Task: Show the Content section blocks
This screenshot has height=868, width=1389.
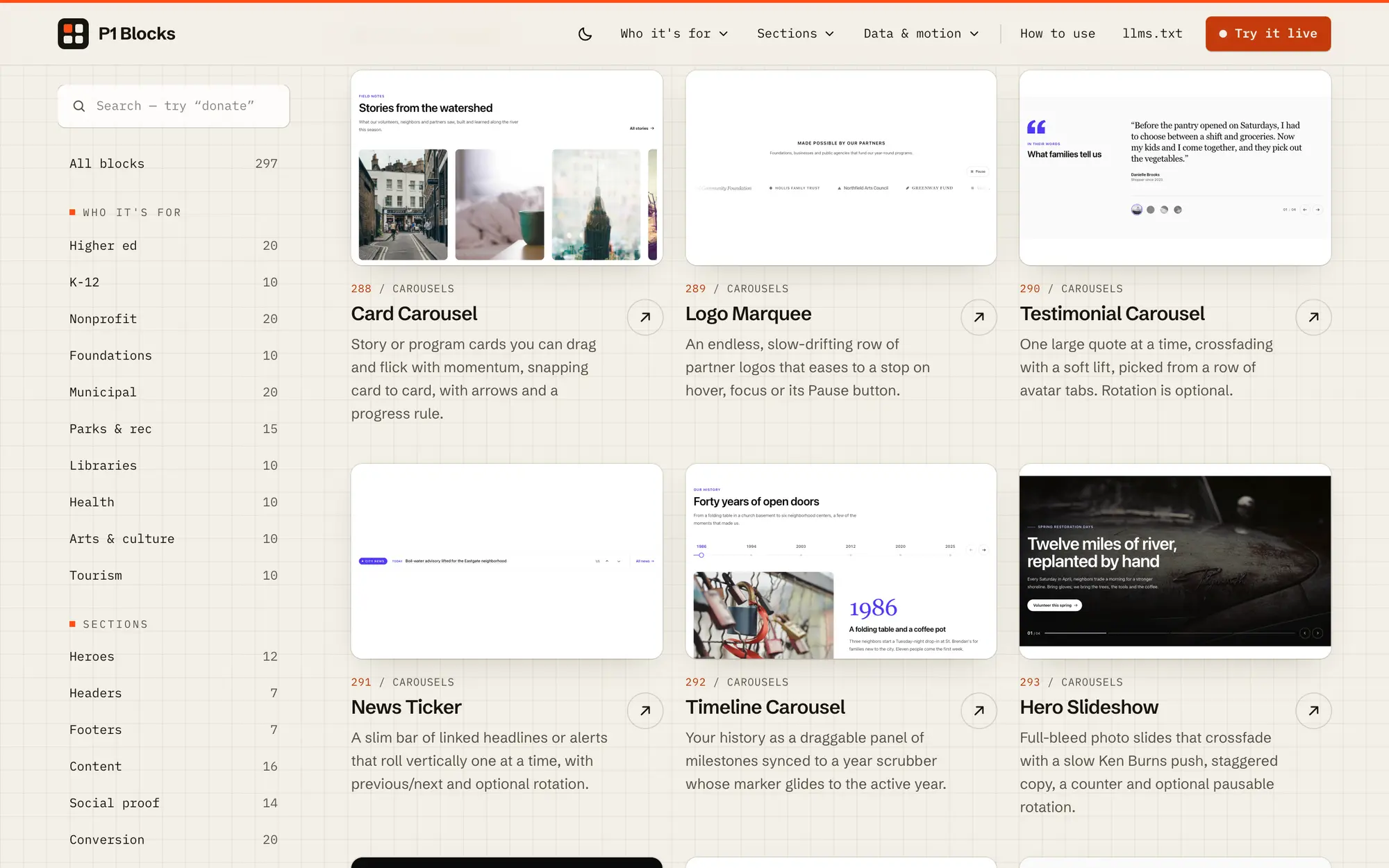Action: (174, 767)
